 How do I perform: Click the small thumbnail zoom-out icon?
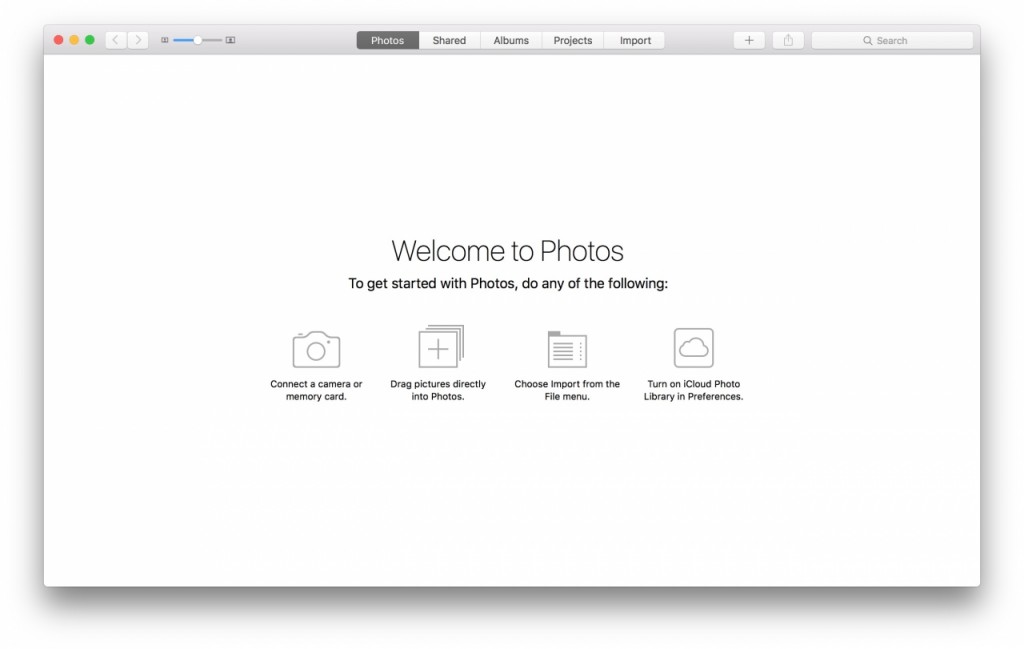click(165, 40)
